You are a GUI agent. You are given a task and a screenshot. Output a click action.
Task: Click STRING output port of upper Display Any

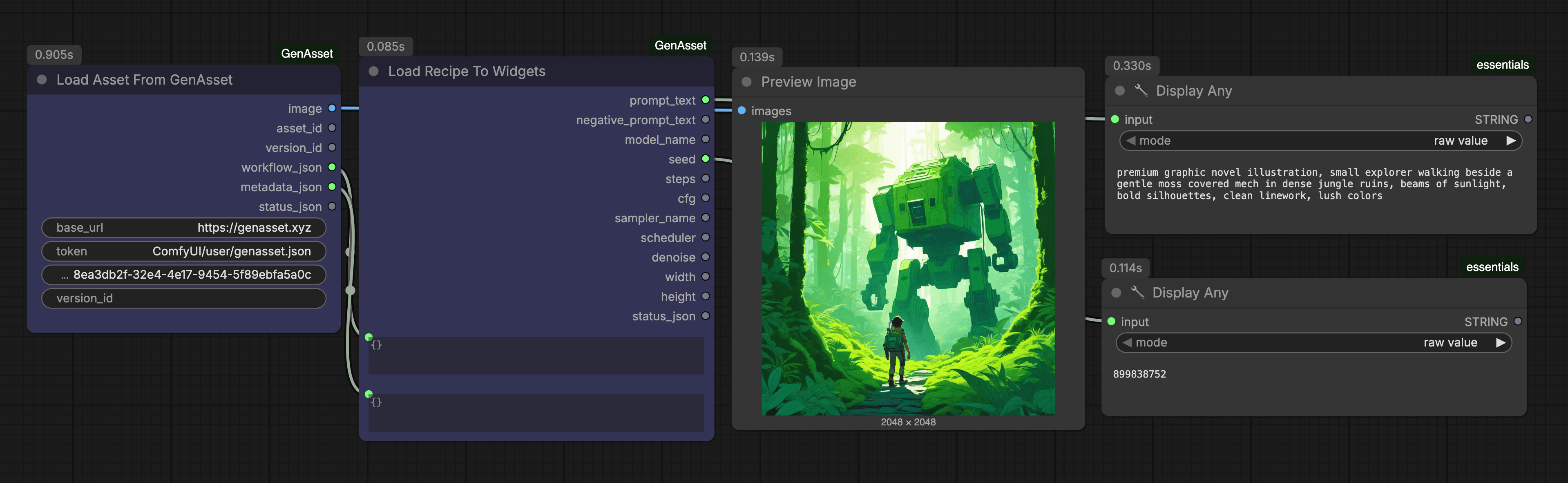click(x=1528, y=119)
